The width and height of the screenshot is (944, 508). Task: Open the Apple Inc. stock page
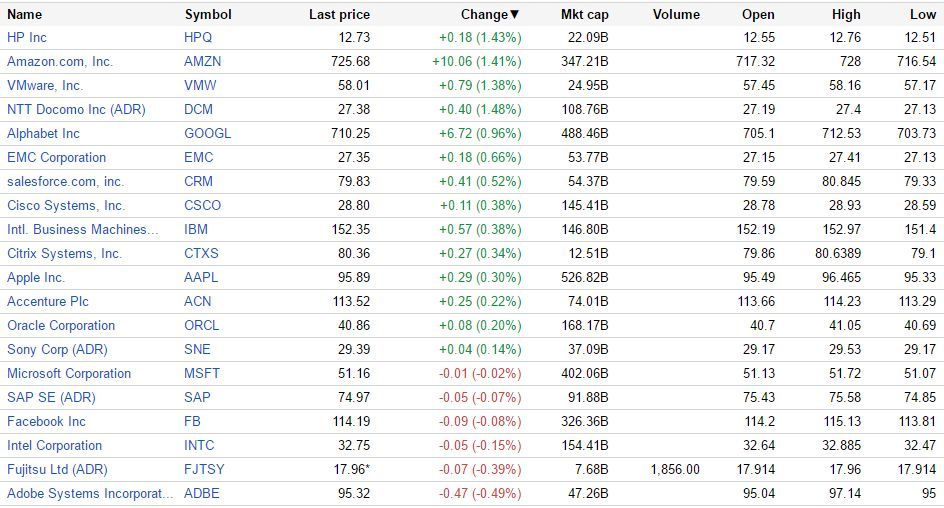(36, 277)
